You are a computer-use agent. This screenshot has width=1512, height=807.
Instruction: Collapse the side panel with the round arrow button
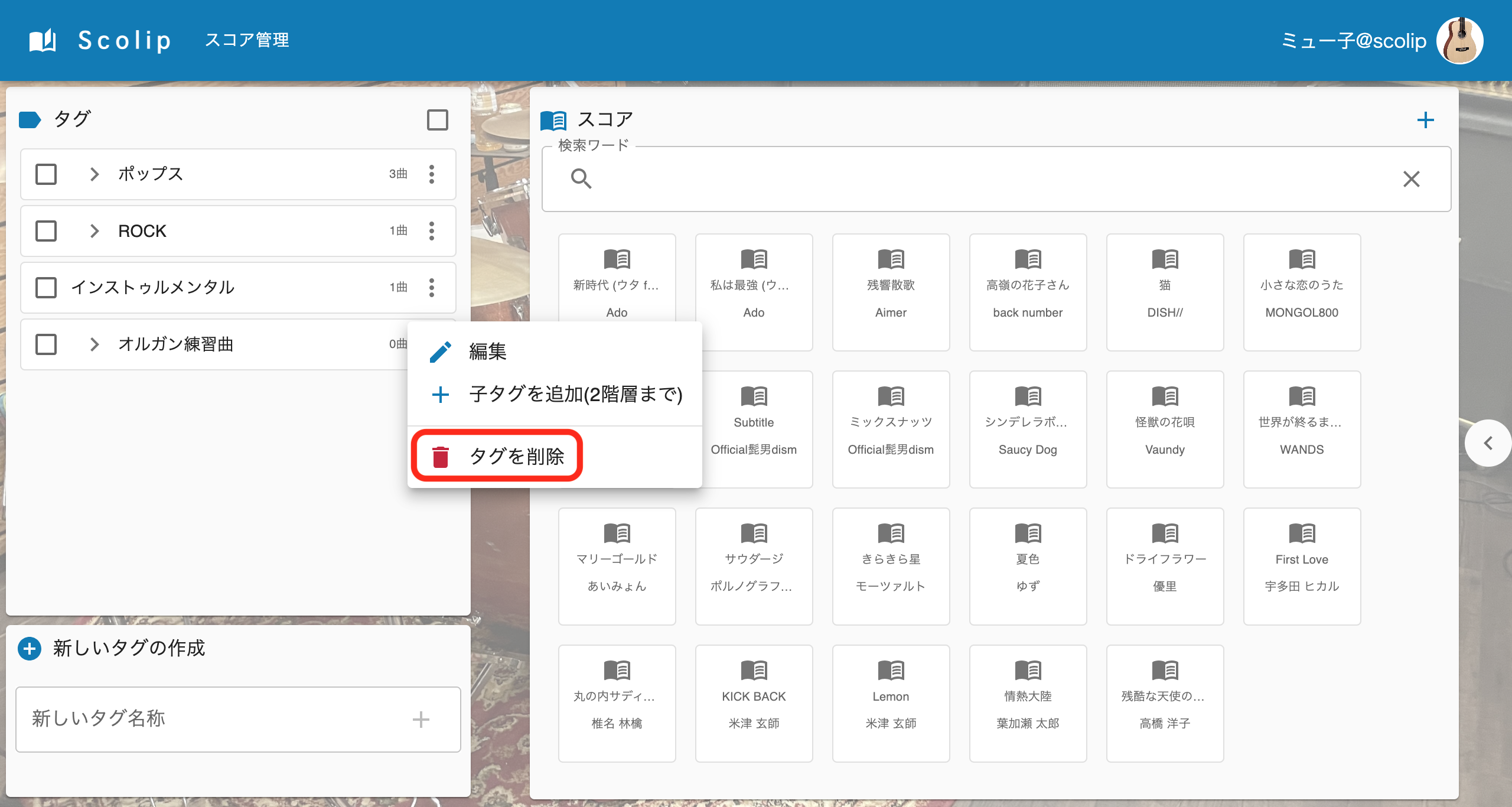[1488, 443]
